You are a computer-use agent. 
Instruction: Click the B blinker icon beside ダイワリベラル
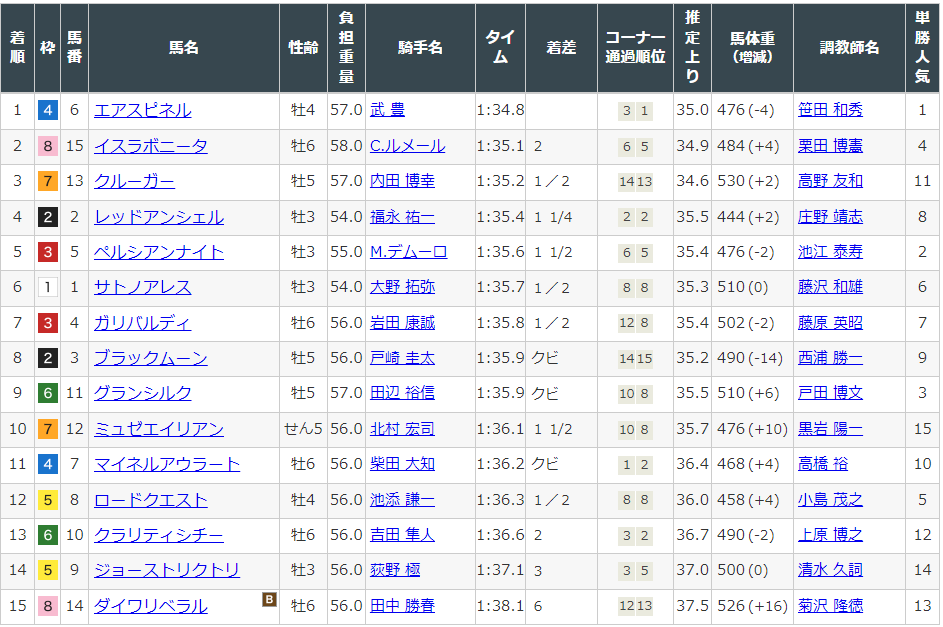click(269, 599)
